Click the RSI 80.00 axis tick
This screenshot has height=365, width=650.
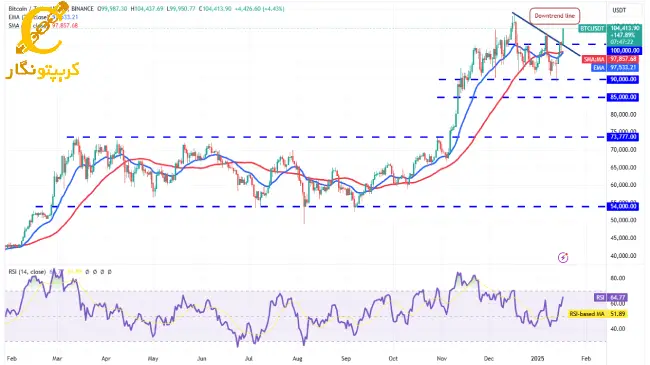click(617, 278)
